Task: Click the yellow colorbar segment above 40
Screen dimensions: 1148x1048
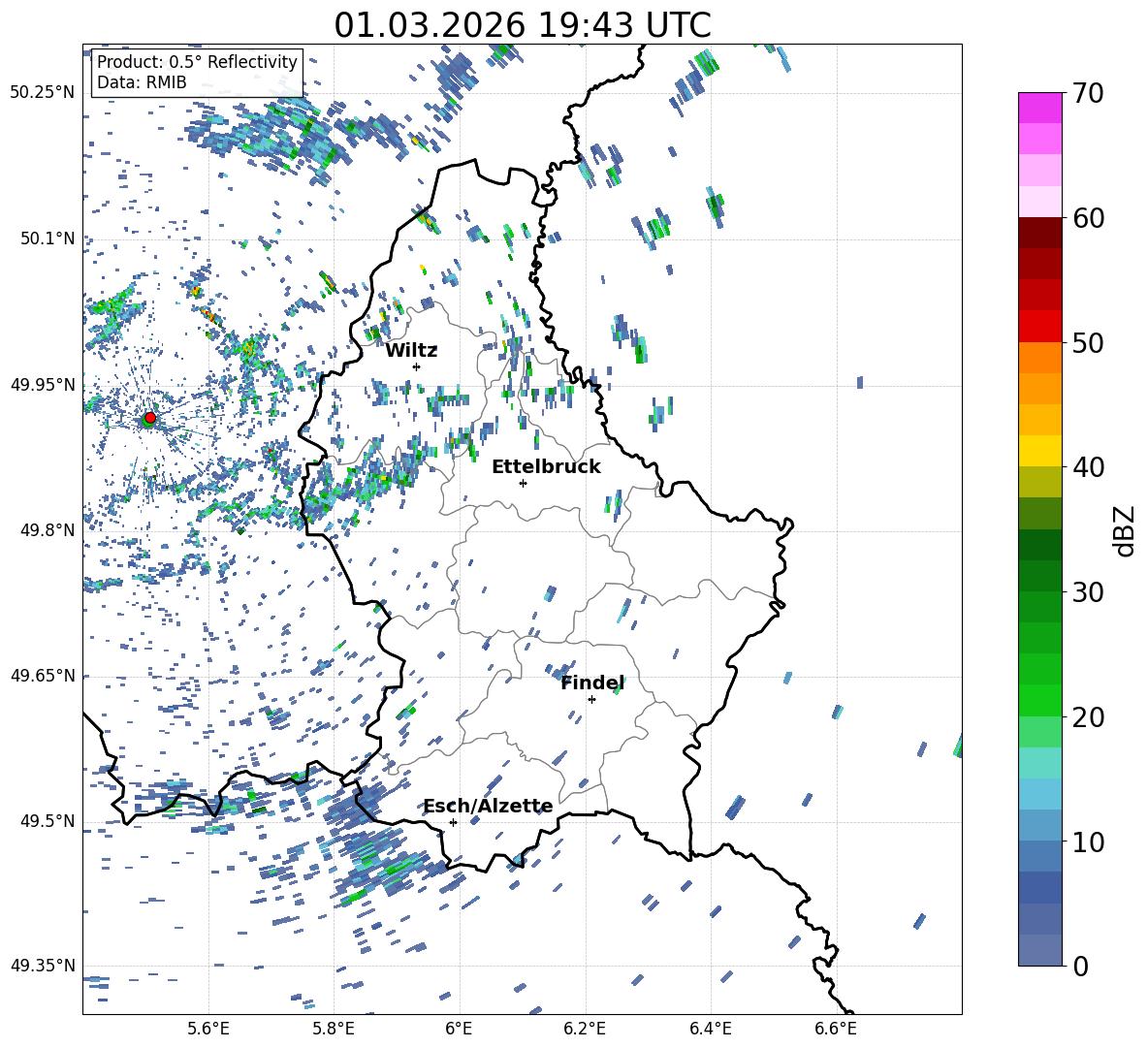Action: tap(1039, 451)
